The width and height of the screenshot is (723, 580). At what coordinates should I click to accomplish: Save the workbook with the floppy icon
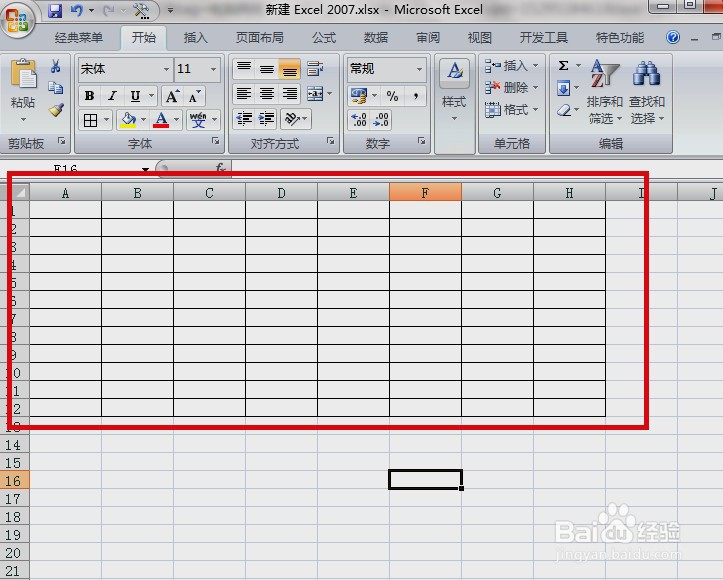55,10
